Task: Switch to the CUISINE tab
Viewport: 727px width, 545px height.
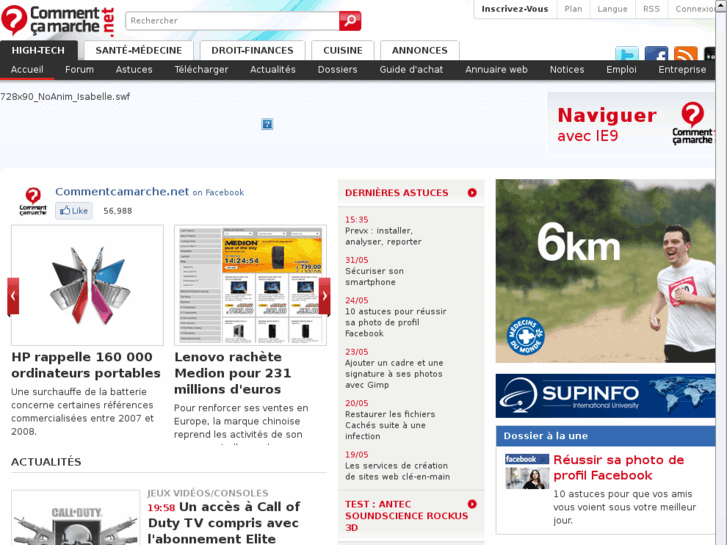Action: (x=343, y=51)
